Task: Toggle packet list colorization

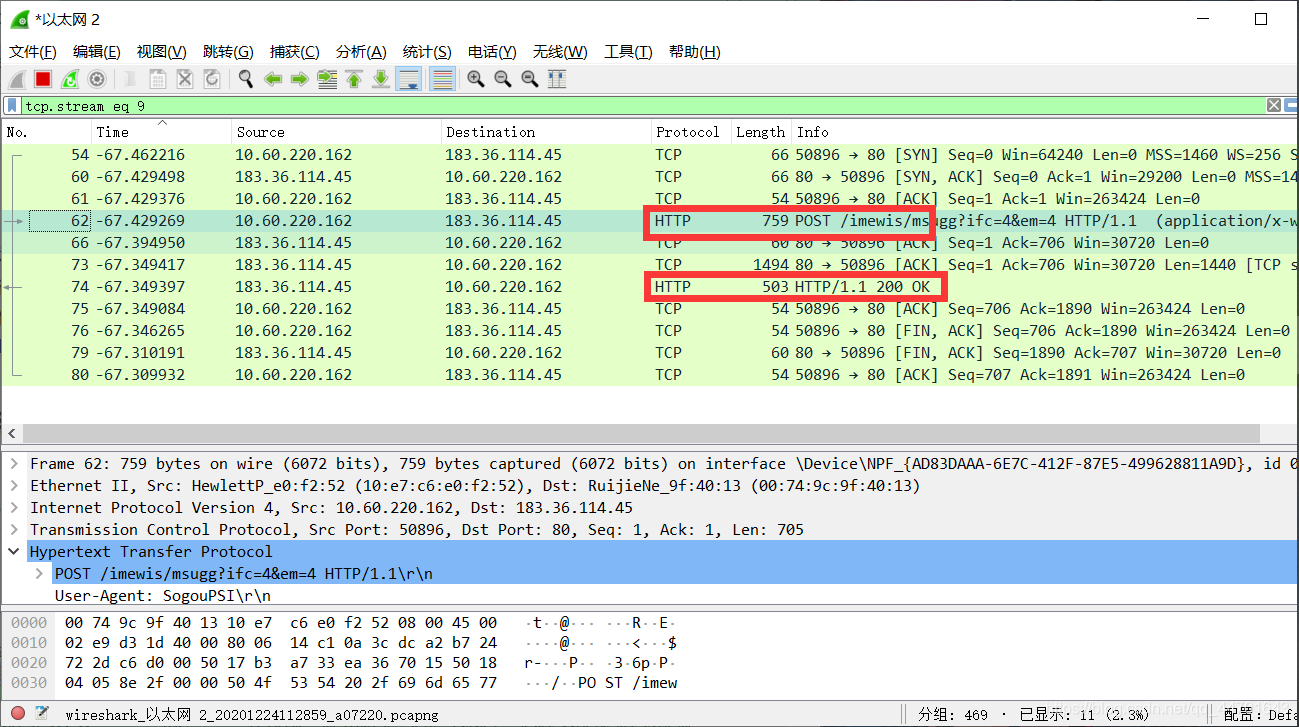Action: click(442, 79)
